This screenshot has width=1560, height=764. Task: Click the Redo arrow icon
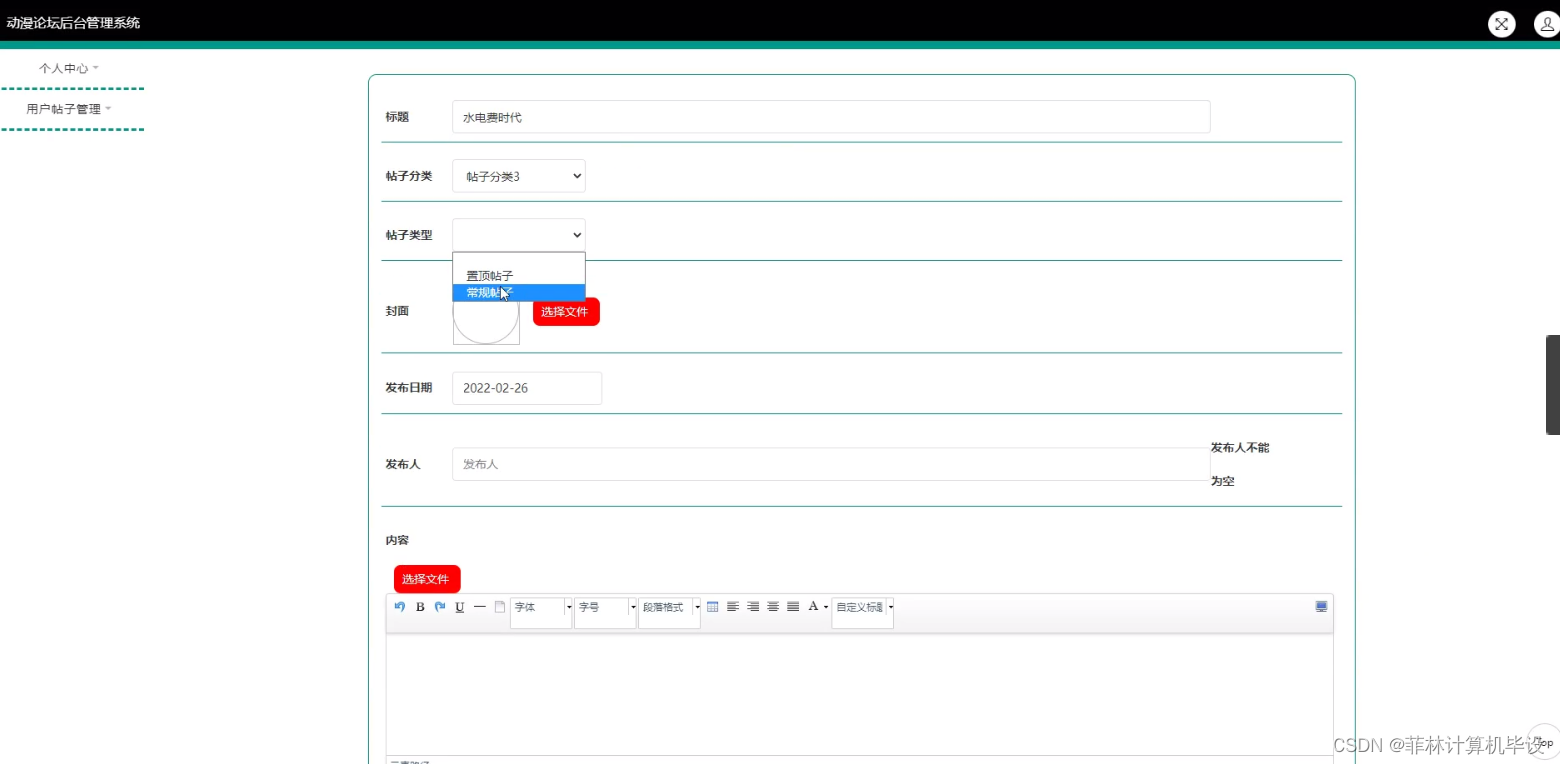440,607
